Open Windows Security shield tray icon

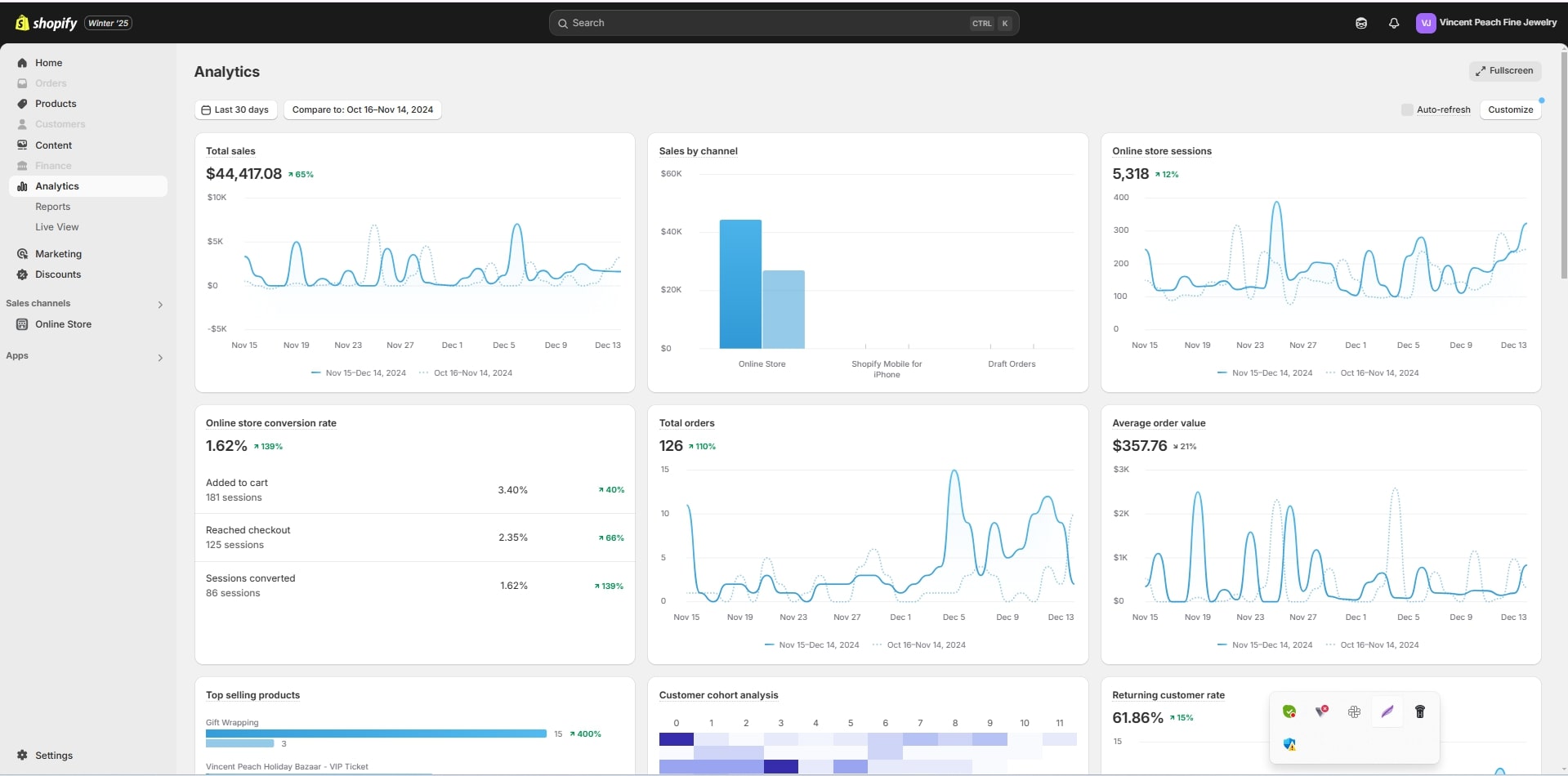point(1289,744)
